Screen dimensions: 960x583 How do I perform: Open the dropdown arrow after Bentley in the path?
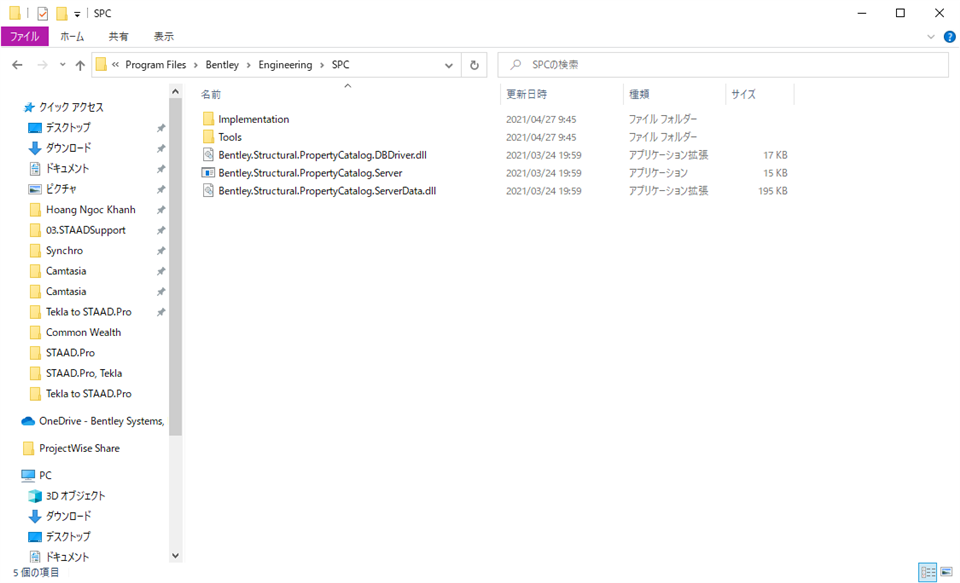pyautogui.click(x=249, y=65)
